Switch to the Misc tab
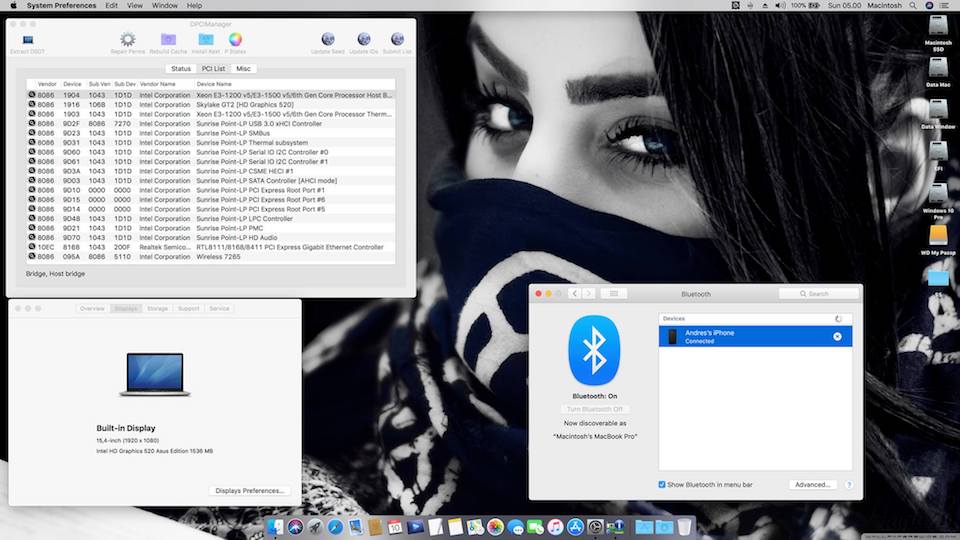Viewport: 960px width, 540px height. (244, 68)
